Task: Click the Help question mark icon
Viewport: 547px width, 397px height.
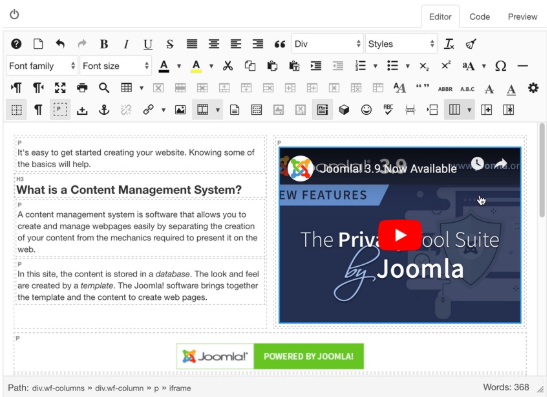Action: click(16, 44)
